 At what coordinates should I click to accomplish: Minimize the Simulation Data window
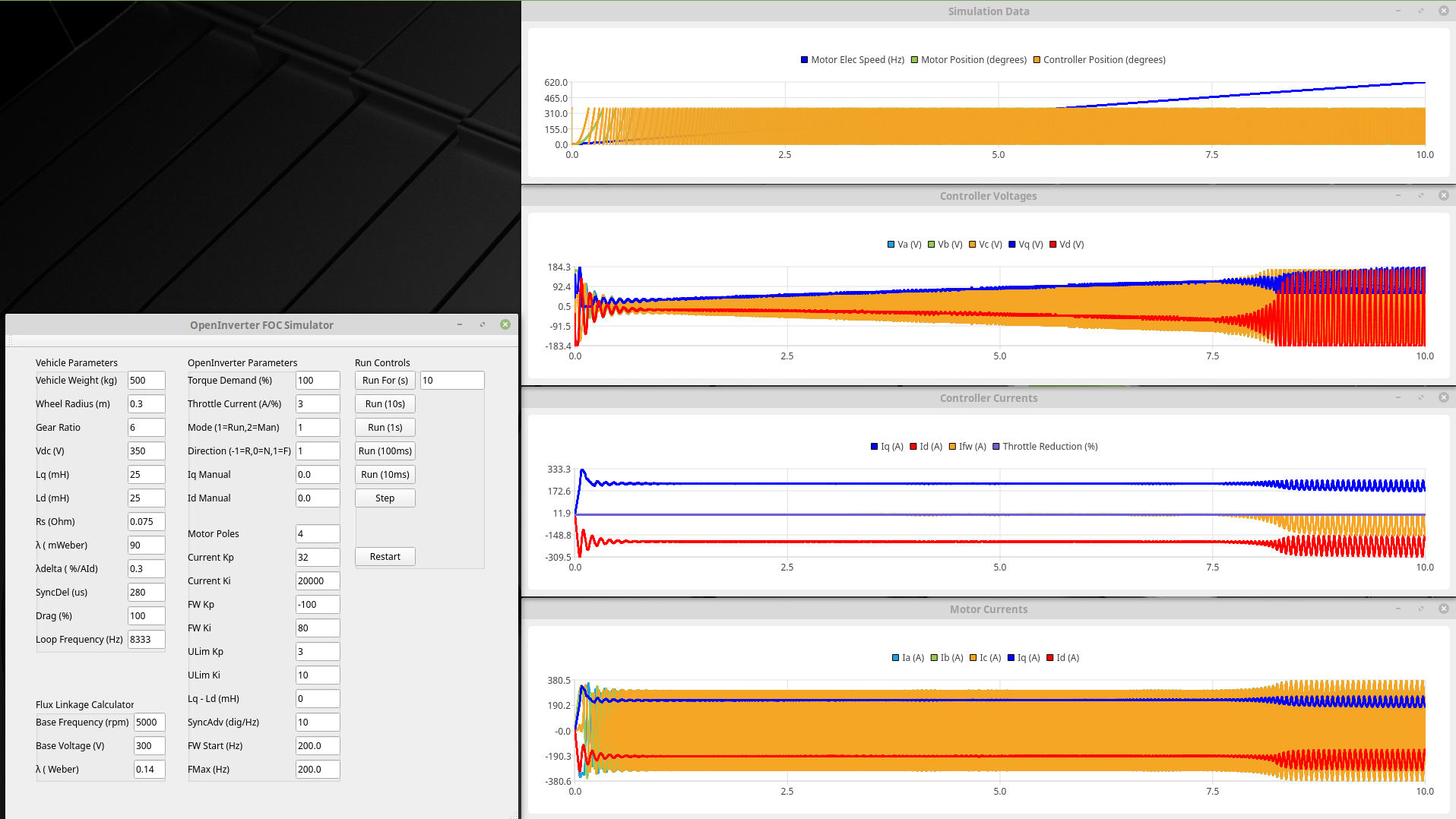pyautogui.click(x=1397, y=11)
